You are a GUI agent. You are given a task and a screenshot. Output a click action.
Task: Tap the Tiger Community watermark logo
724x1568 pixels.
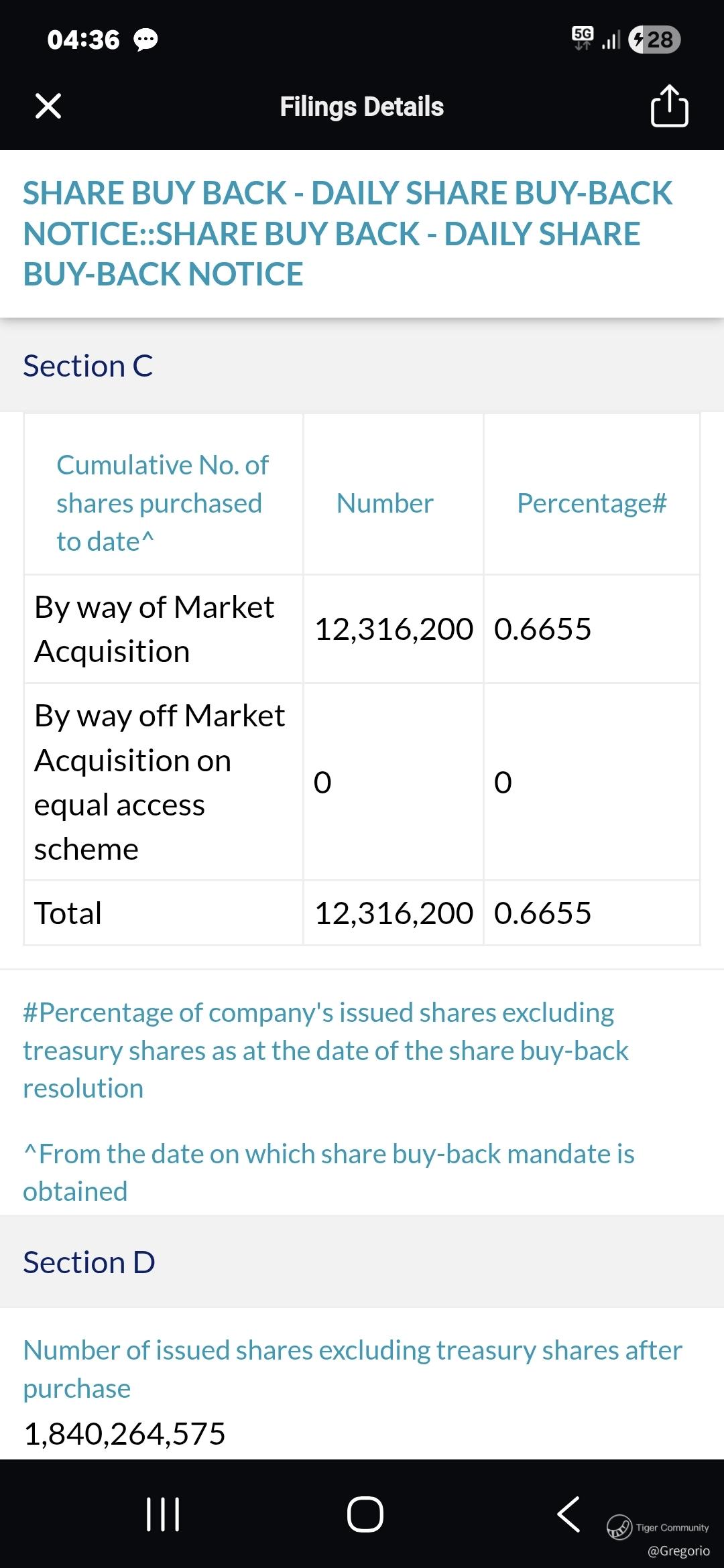619,1527
